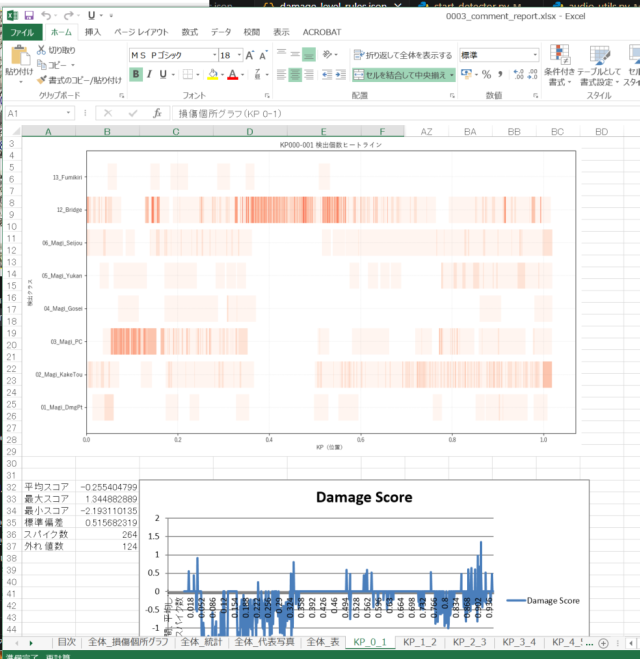Expand the merge and center (セルを結合して中央揃え) dropdown

click(452, 75)
